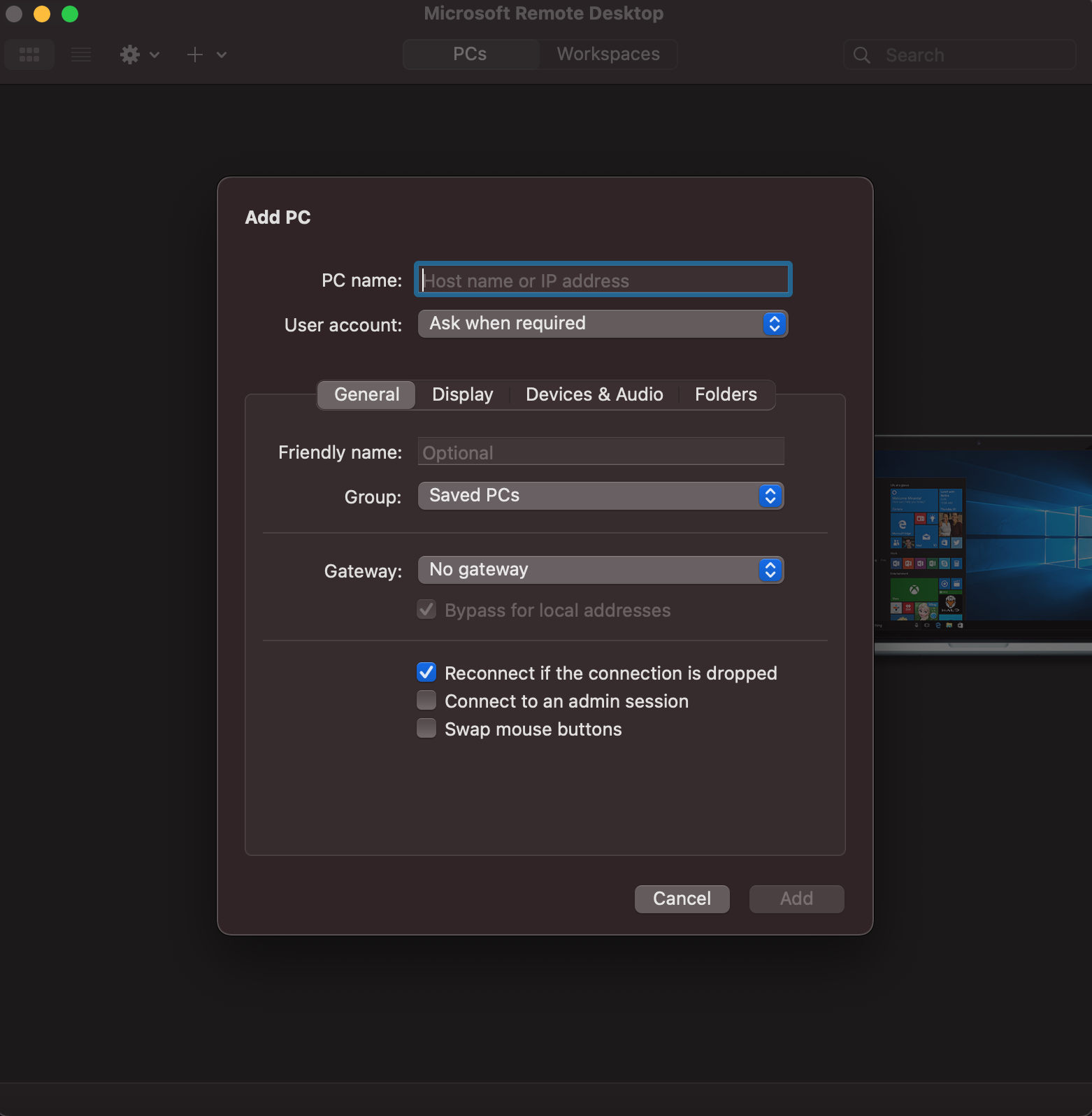The height and width of the screenshot is (1116, 1092).
Task: Click the green zoom window button
Action: click(70, 14)
